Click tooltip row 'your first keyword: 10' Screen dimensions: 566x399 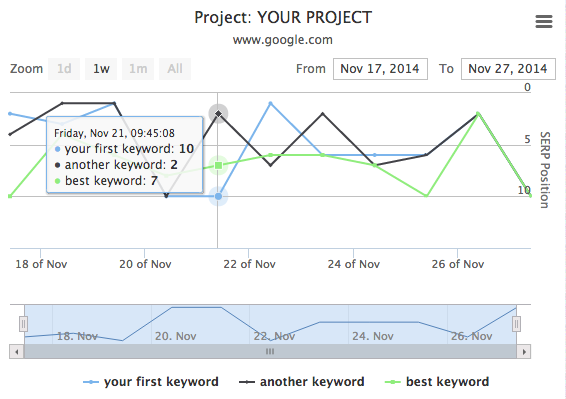(x=124, y=149)
